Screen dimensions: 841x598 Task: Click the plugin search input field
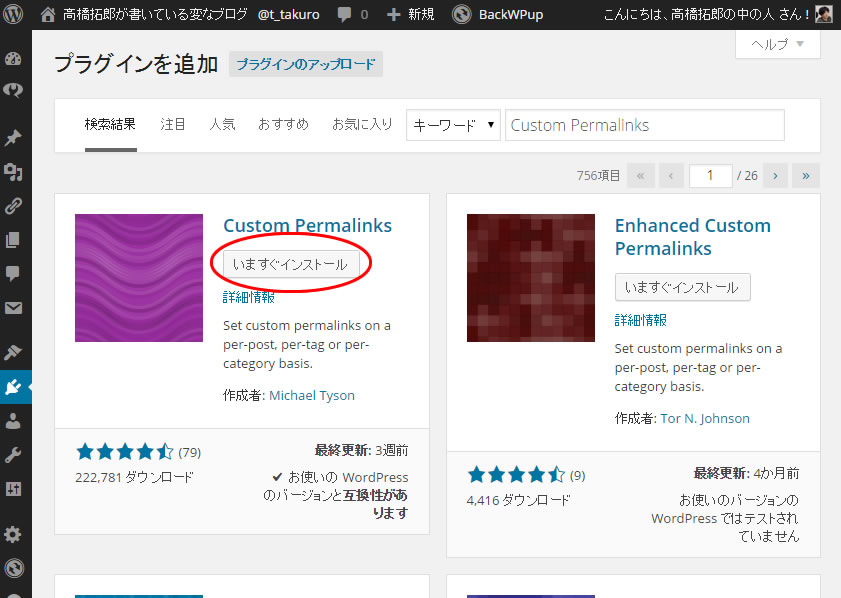tap(644, 125)
